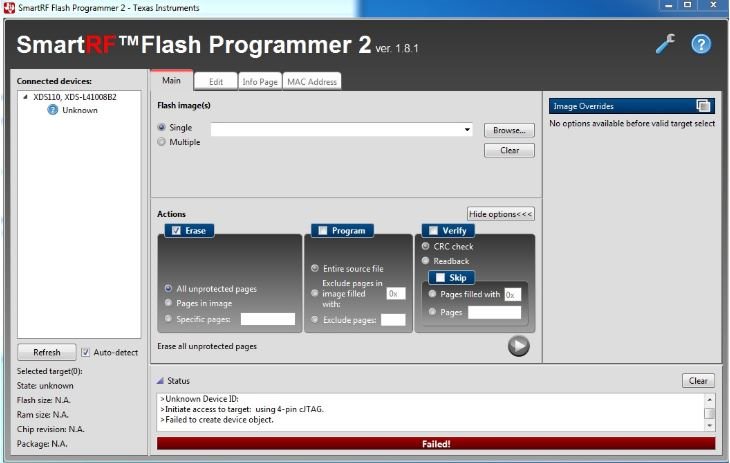Open the MAC Address tab
Viewport: 730px width, 463px height.
(312, 82)
